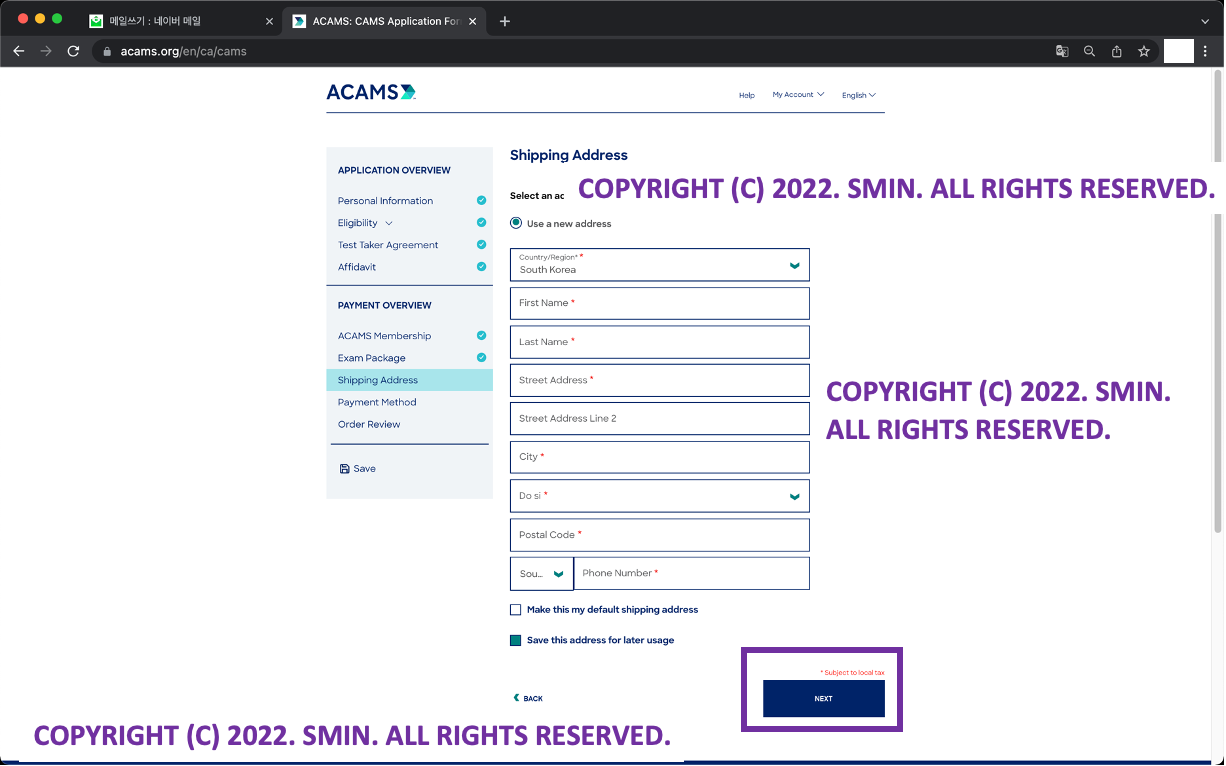The image size is (1226, 766).
Task: Open Affidavit step
Action: point(357,267)
